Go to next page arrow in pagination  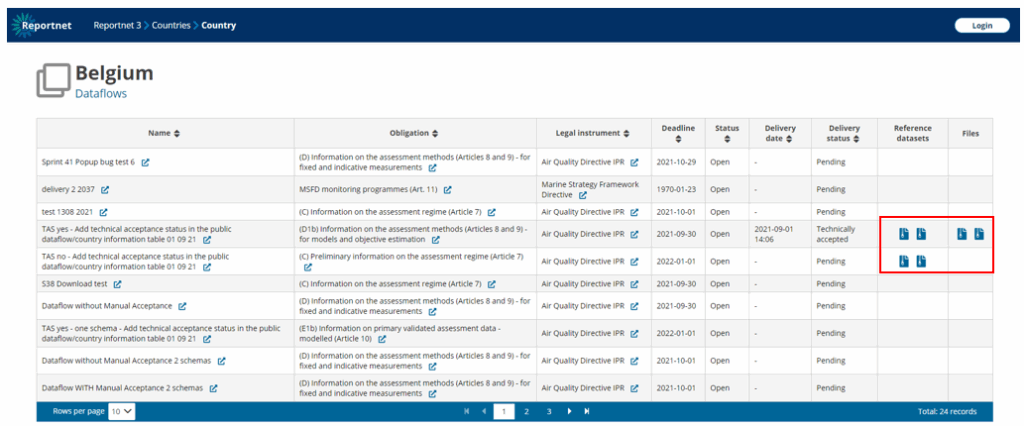570,411
